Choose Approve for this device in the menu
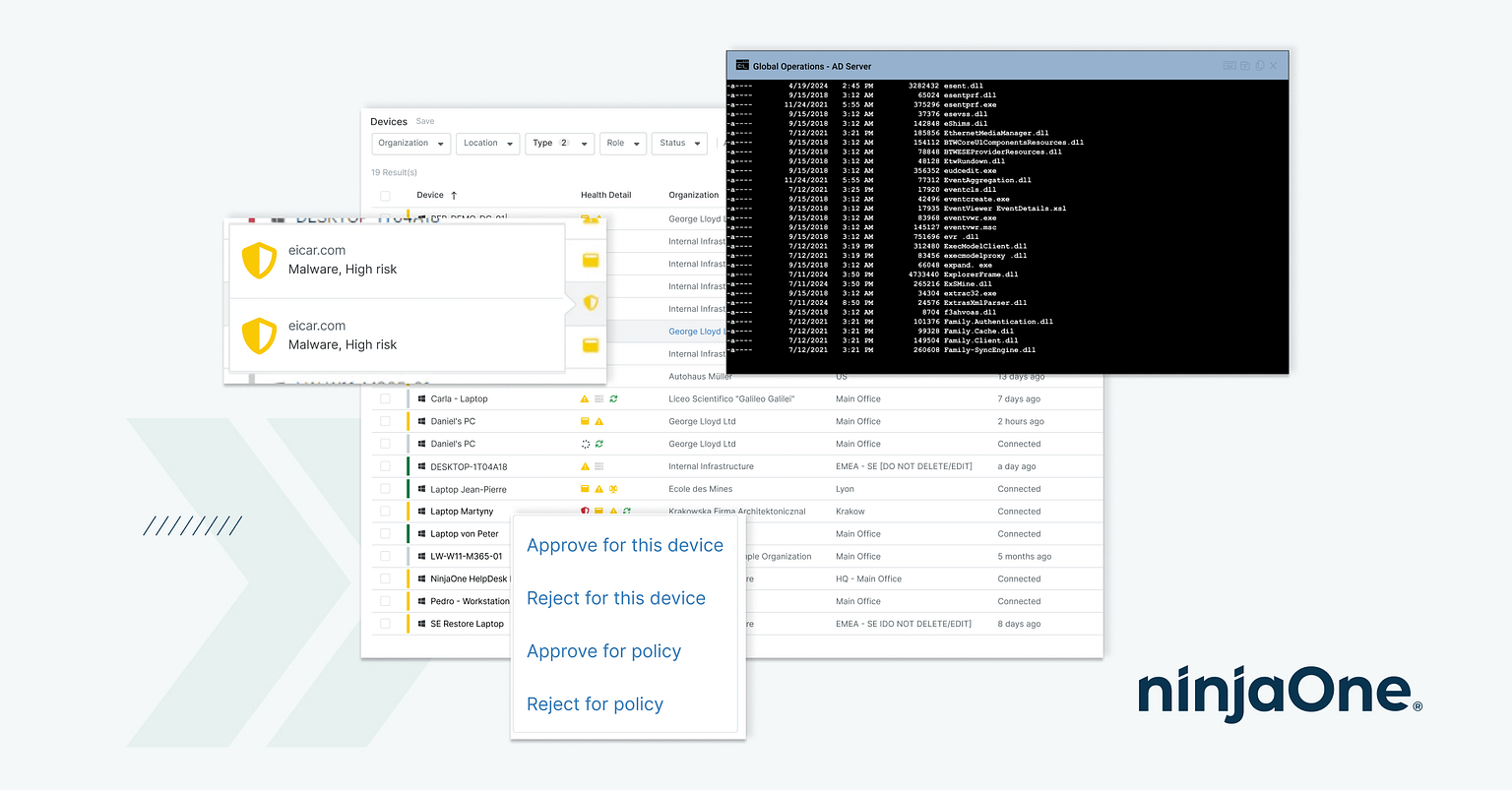This screenshot has width=1512, height=790. [x=624, y=544]
